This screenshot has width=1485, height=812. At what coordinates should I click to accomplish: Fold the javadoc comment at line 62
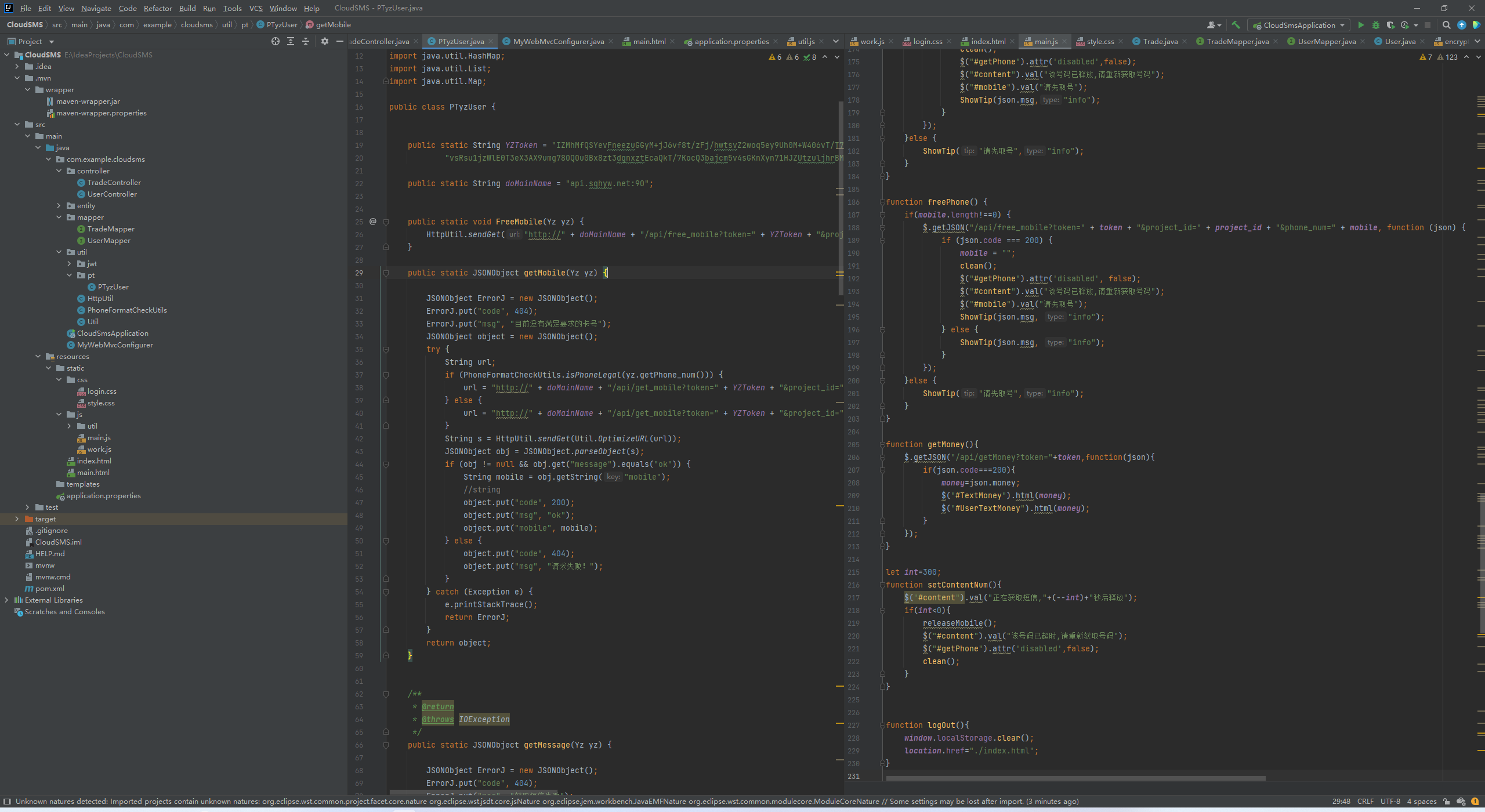pyautogui.click(x=386, y=694)
